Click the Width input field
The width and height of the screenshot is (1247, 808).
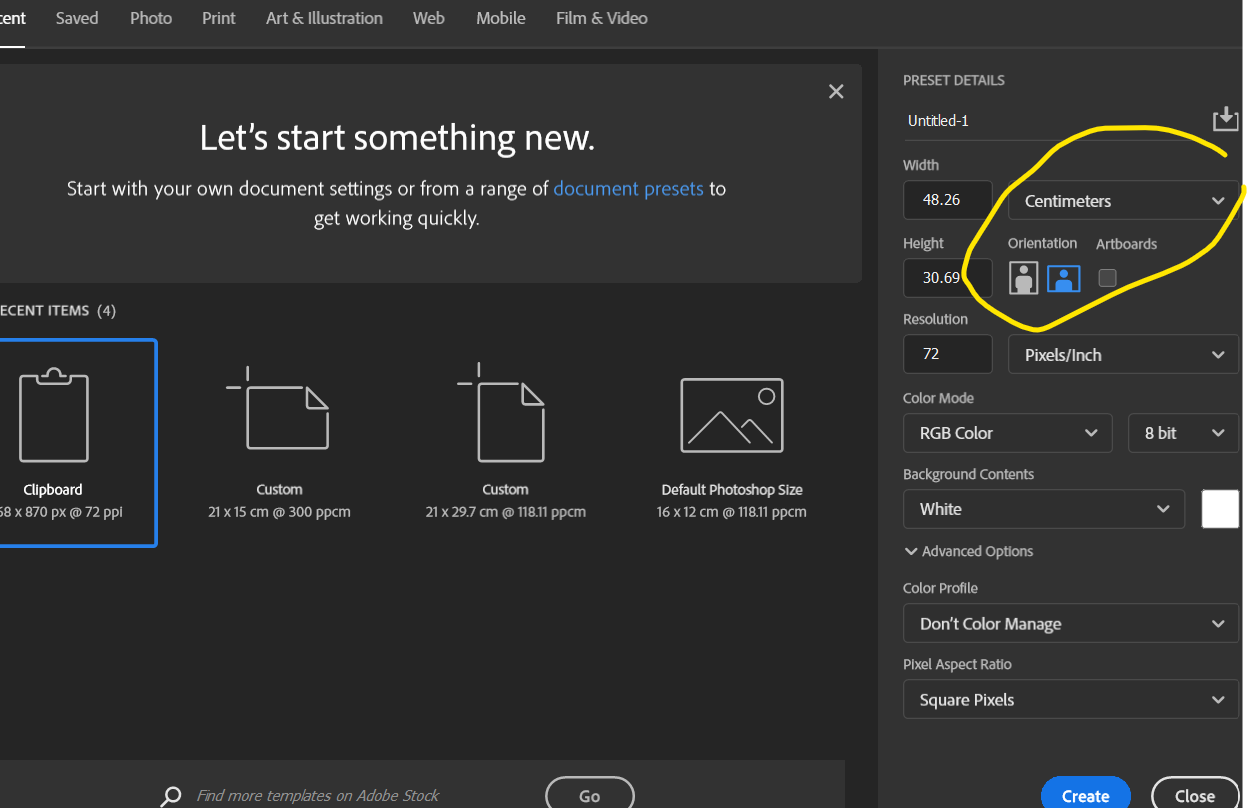click(948, 200)
